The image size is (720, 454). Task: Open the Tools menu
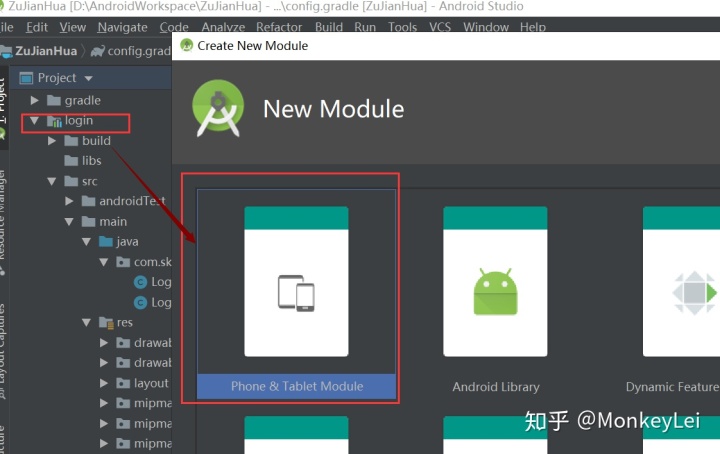(402, 27)
